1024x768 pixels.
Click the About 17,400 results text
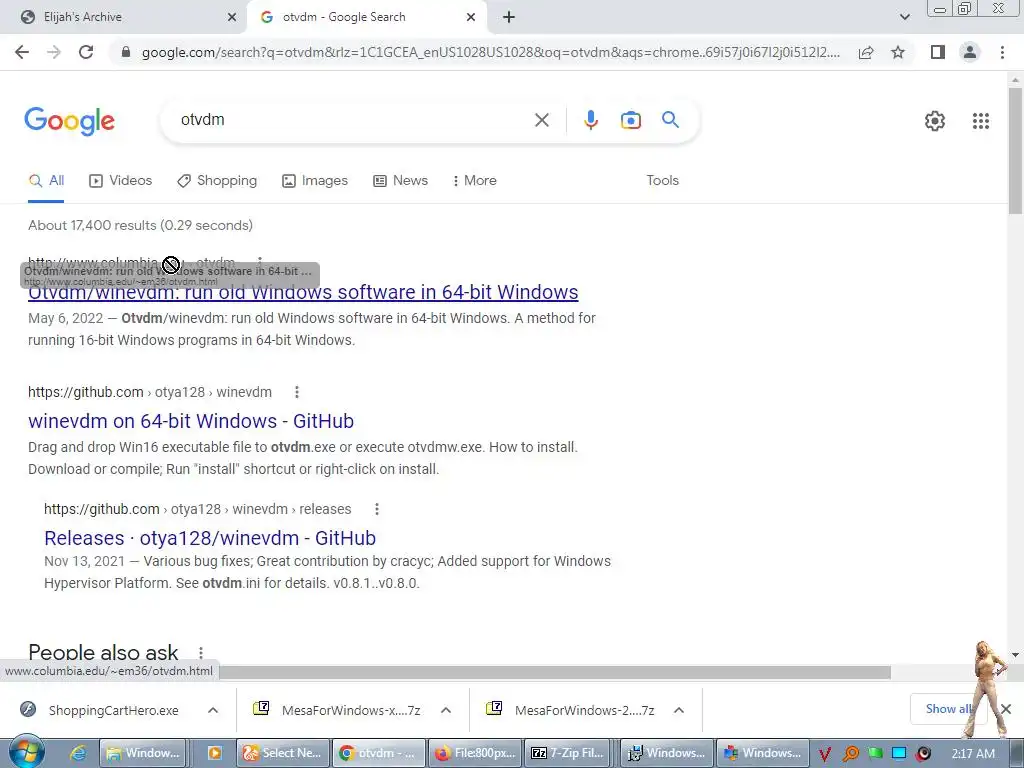[x=140, y=225]
